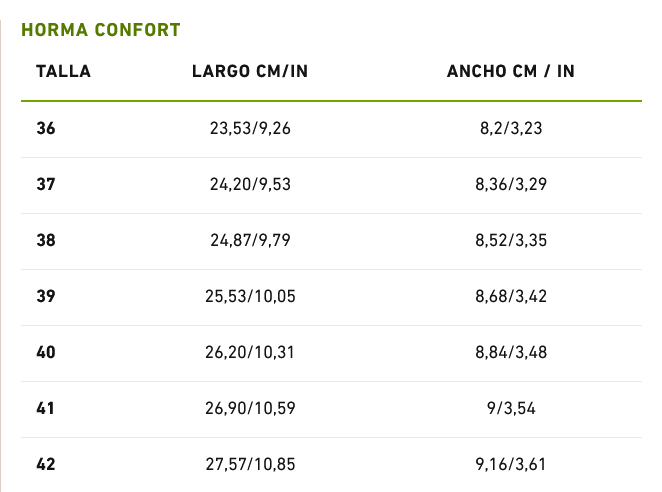Select size 40 row label

coord(46,352)
